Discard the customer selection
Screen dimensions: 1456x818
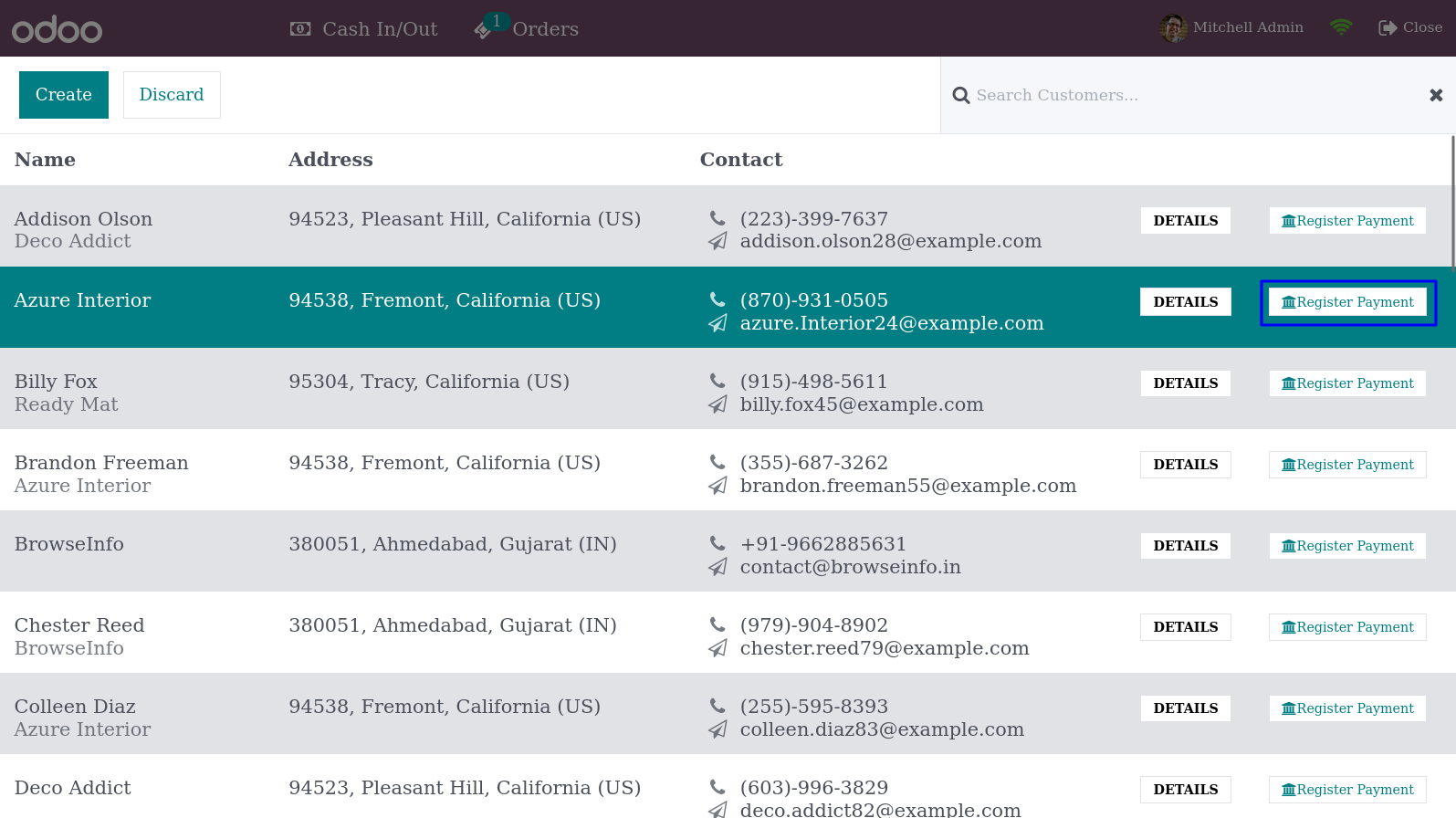pyautogui.click(x=172, y=95)
